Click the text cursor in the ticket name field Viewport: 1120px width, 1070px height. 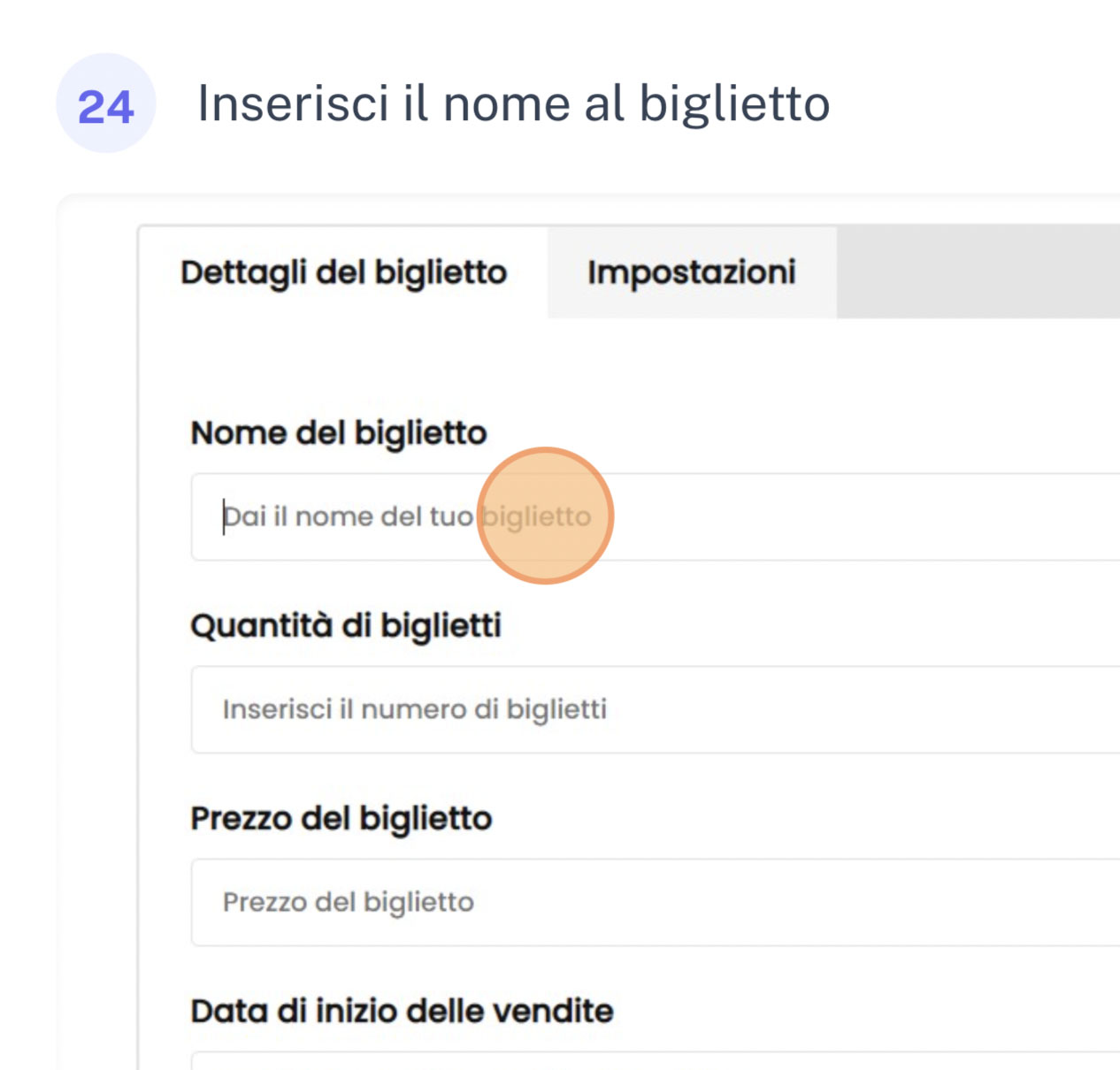click(x=224, y=516)
